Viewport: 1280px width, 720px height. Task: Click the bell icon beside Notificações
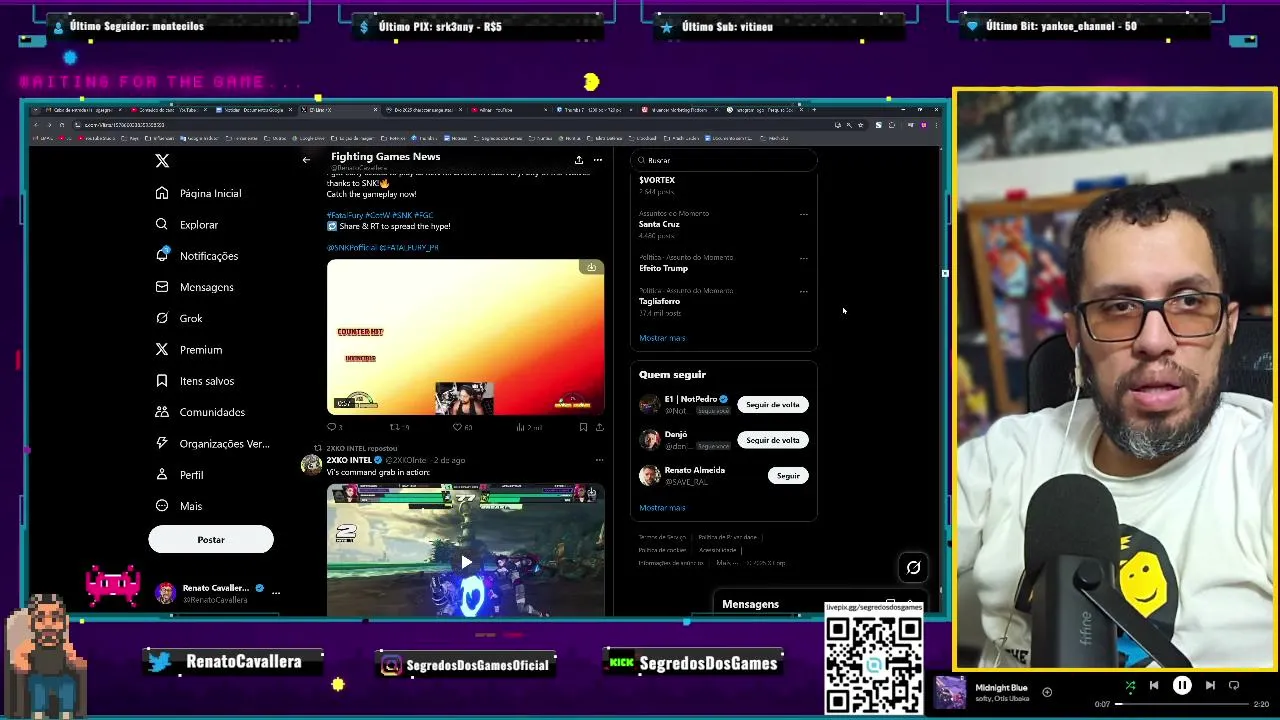click(162, 255)
